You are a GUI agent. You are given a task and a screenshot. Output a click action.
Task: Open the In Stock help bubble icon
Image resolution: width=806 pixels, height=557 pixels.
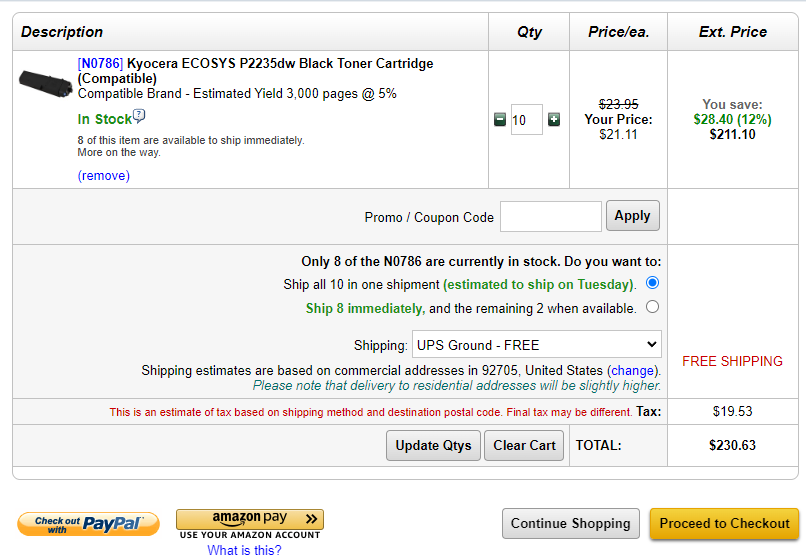pos(139,116)
